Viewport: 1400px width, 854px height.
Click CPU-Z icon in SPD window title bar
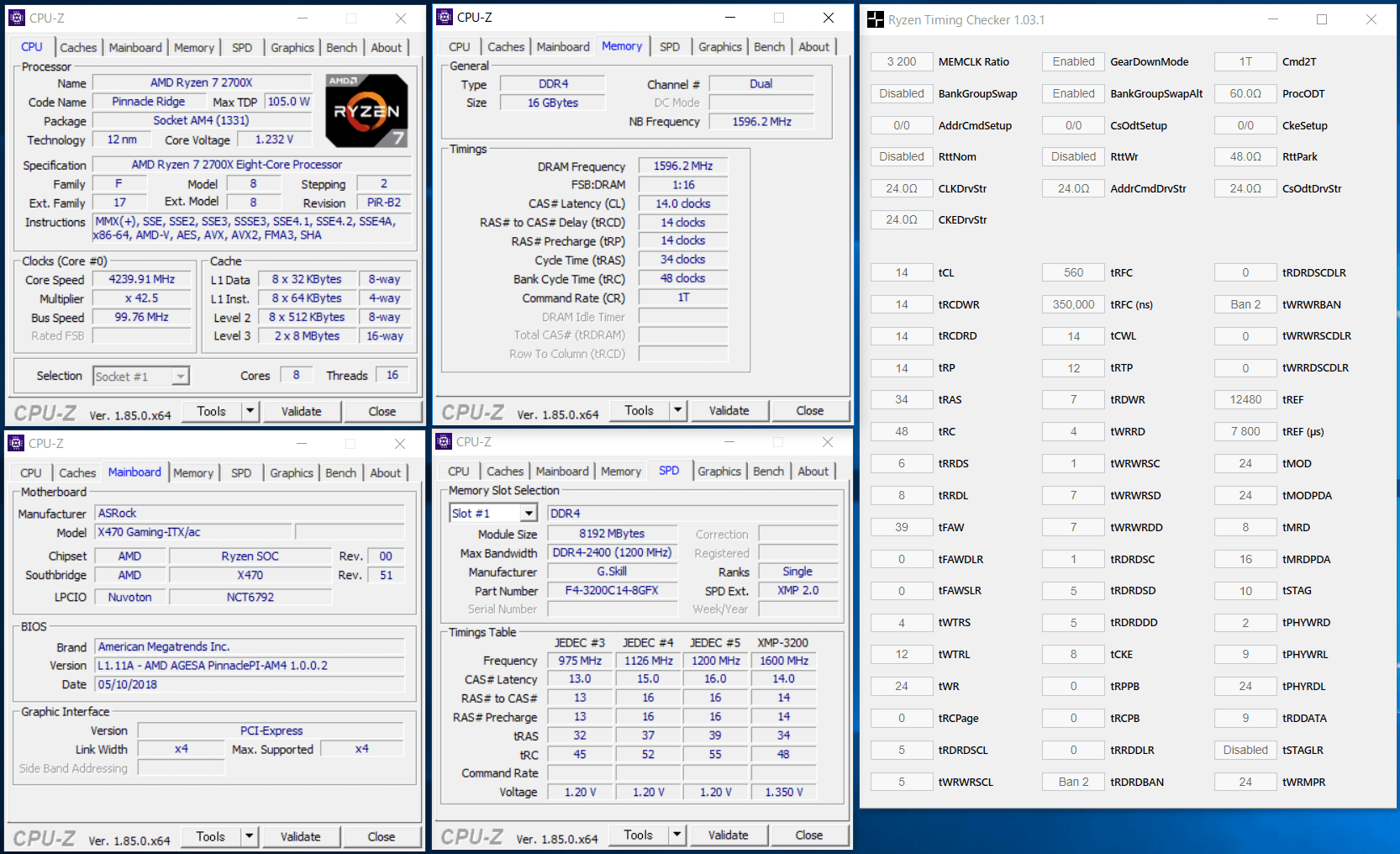(x=444, y=442)
